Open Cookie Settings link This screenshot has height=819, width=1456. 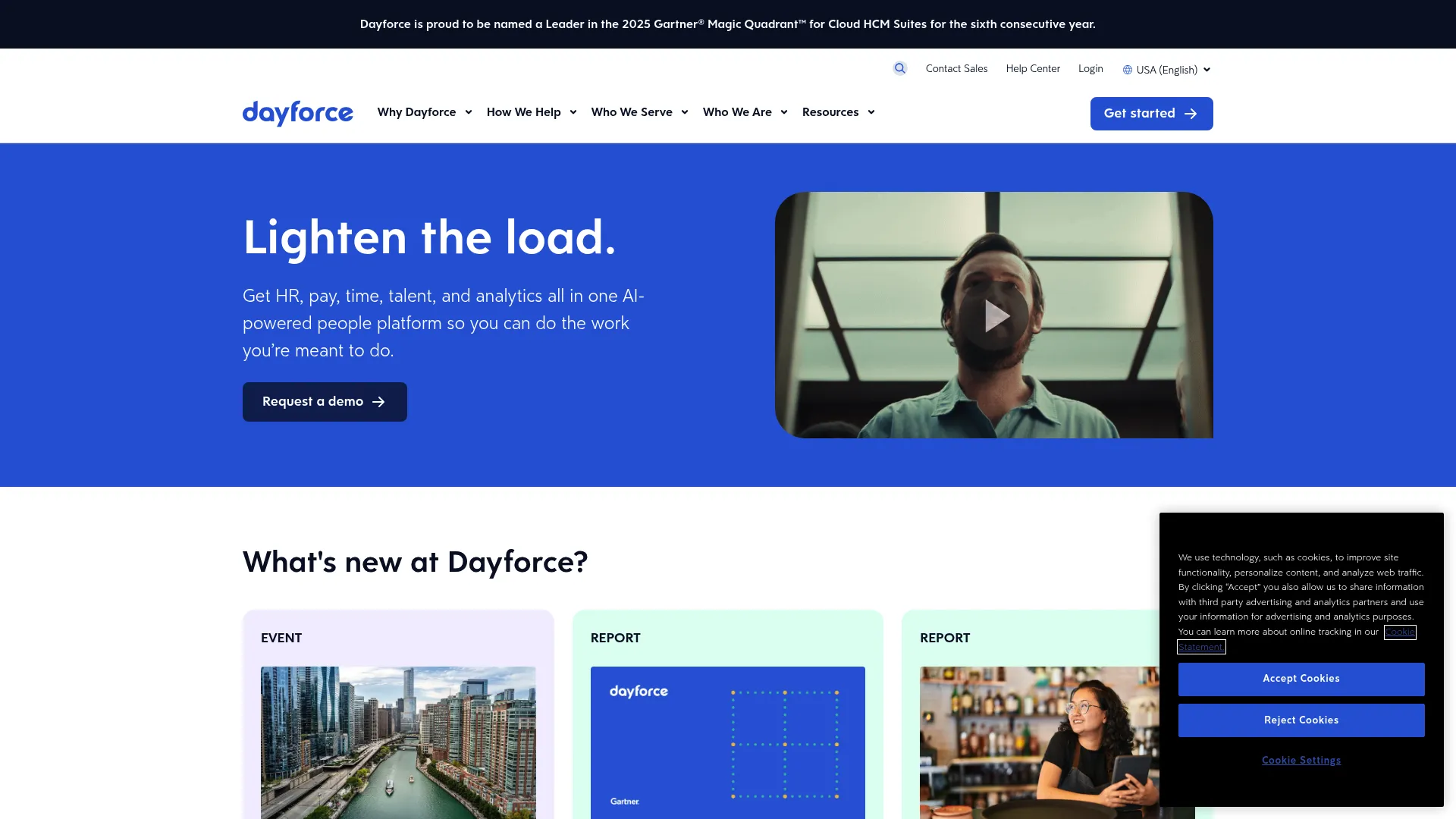[x=1301, y=761]
